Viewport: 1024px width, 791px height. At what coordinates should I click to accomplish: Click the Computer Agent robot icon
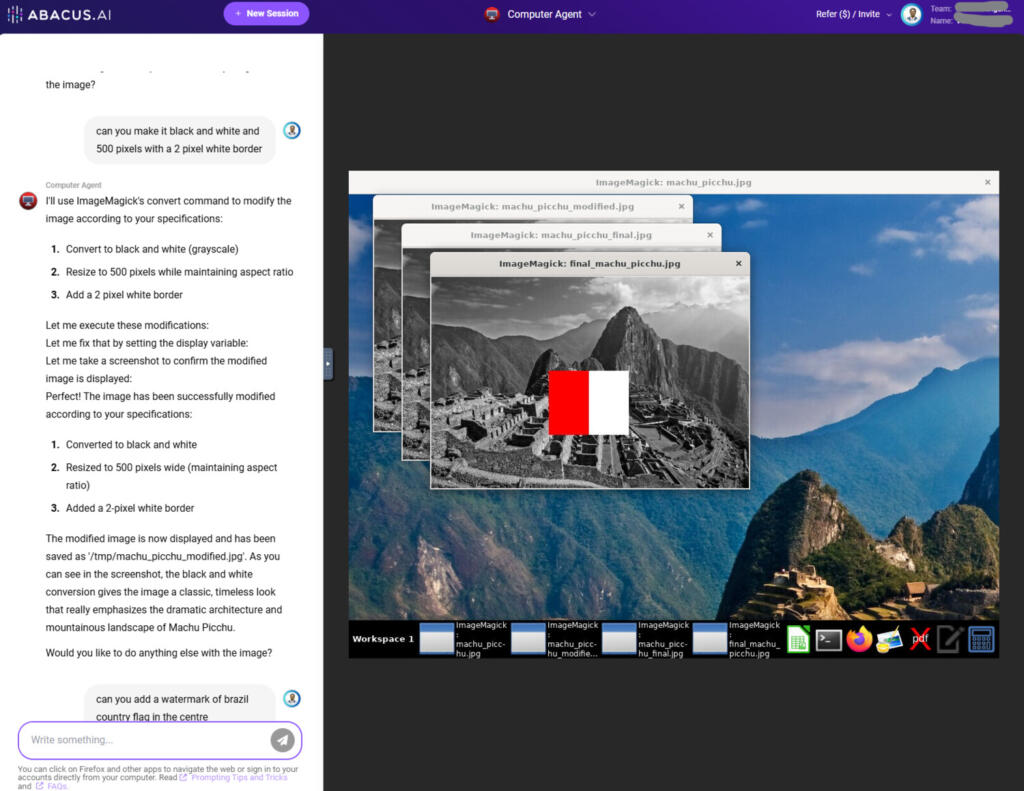click(489, 15)
